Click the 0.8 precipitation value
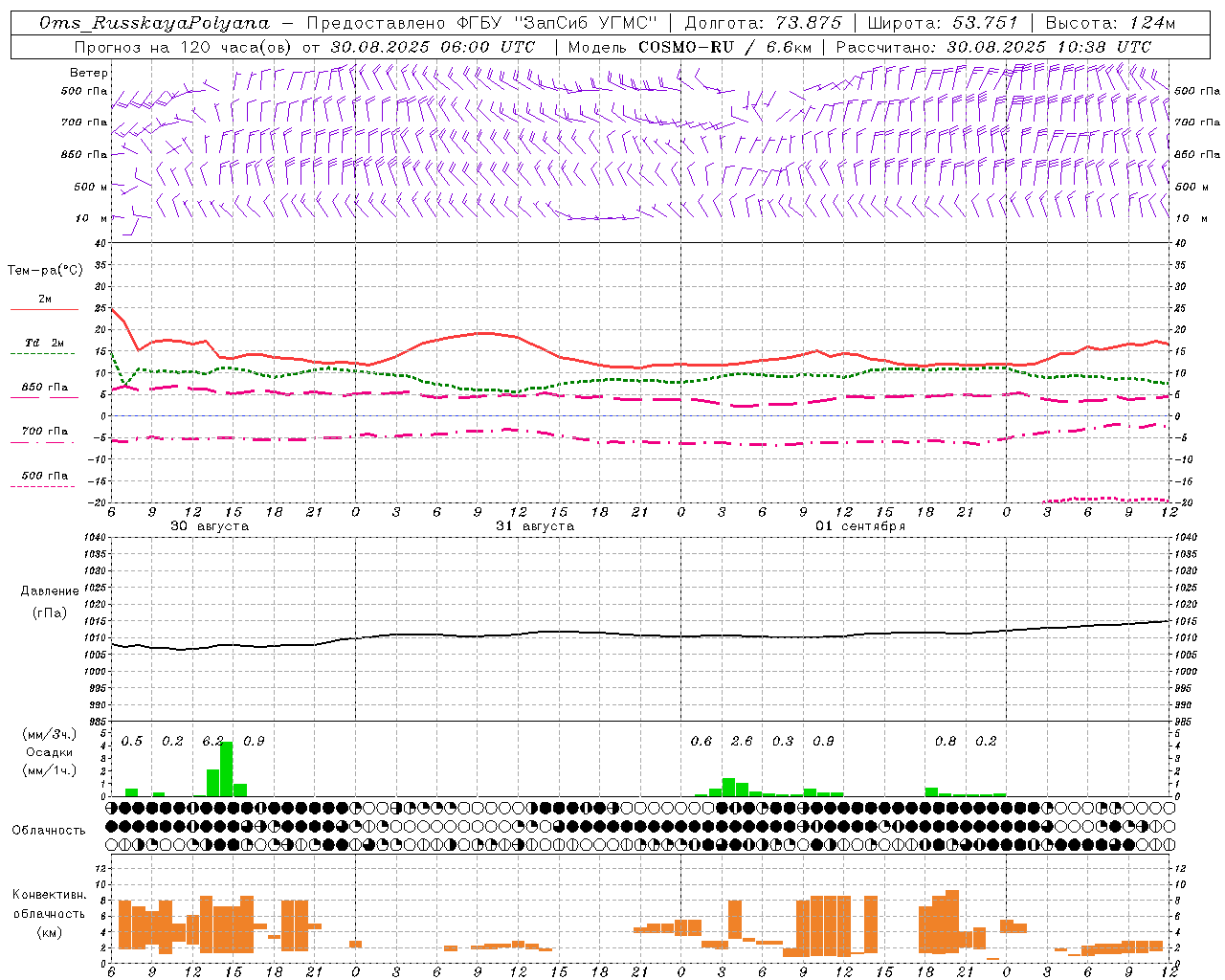 (x=946, y=741)
